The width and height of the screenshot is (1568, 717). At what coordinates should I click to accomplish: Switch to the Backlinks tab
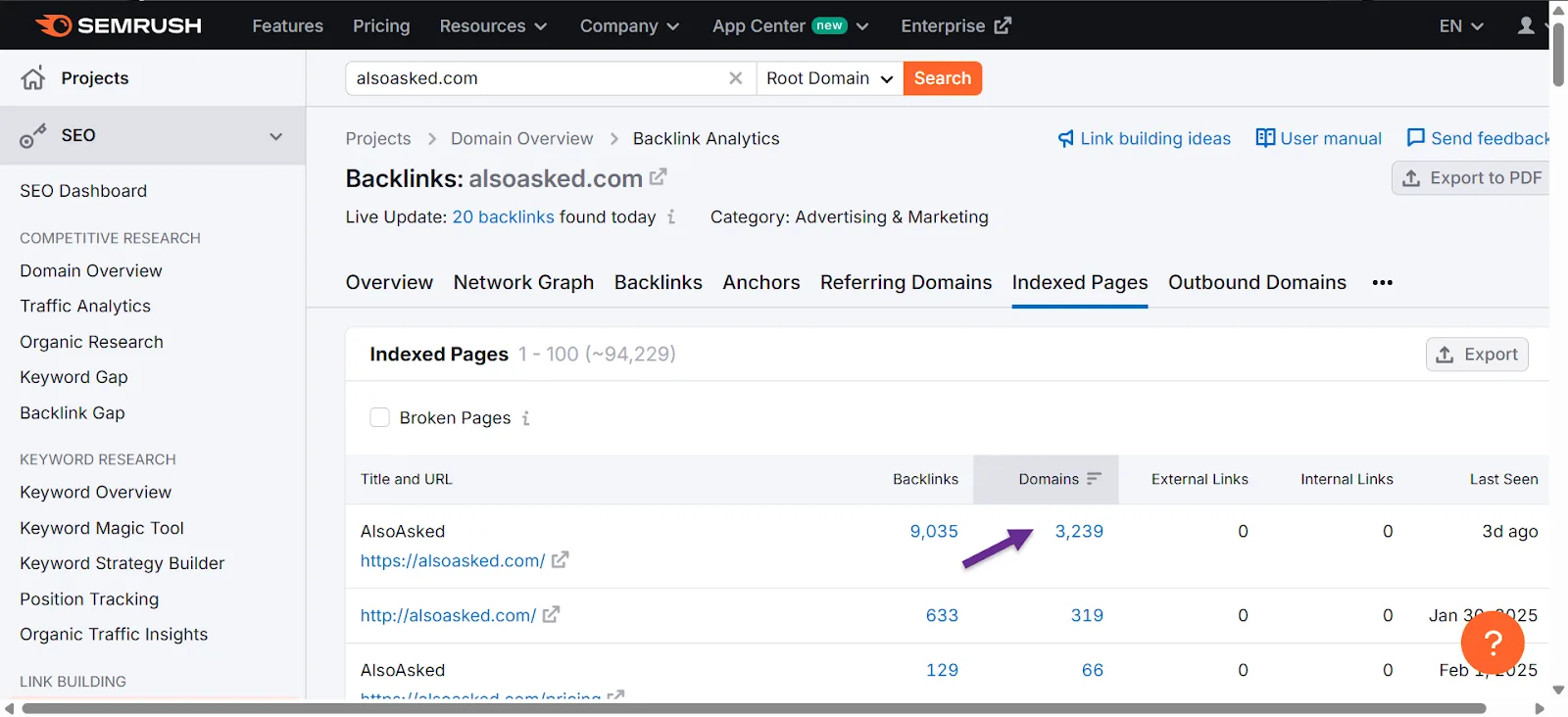pyautogui.click(x=659, y=282)
